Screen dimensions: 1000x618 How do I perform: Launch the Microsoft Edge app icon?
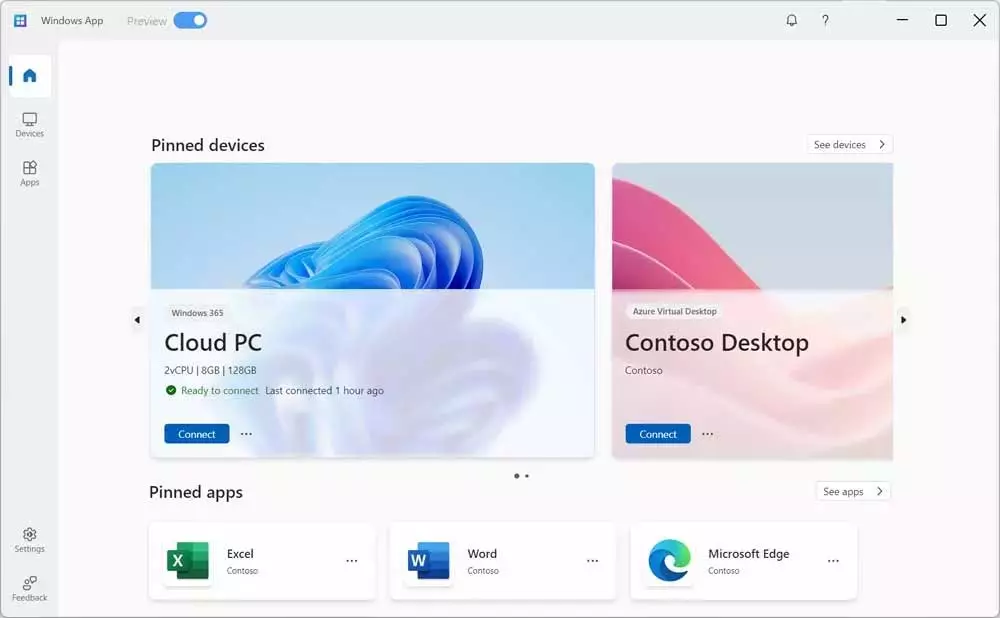pos(669,561)
